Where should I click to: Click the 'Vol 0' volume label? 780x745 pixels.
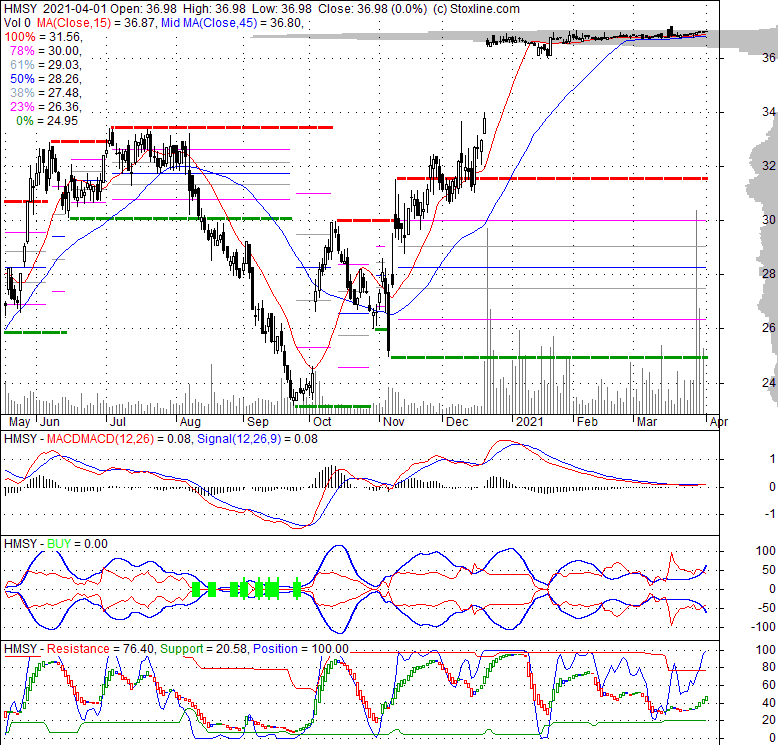click(x=17, y=23)
